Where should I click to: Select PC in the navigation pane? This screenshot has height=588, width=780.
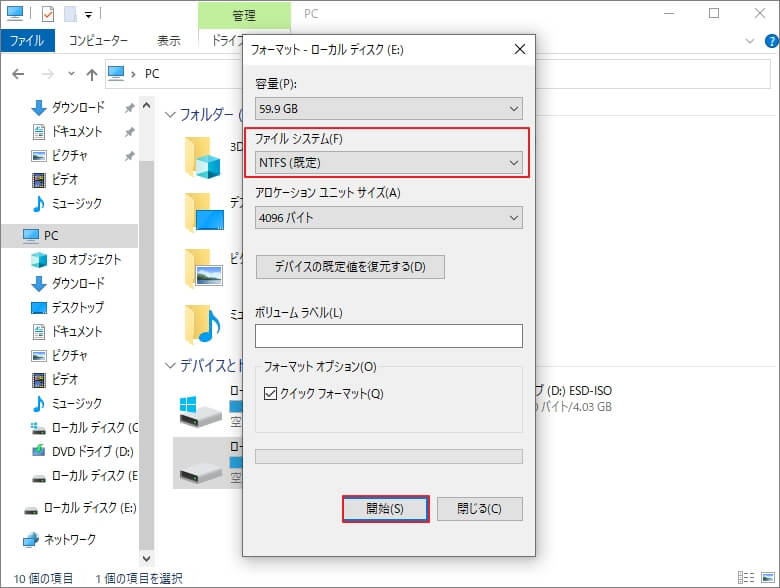click(70, 235)
